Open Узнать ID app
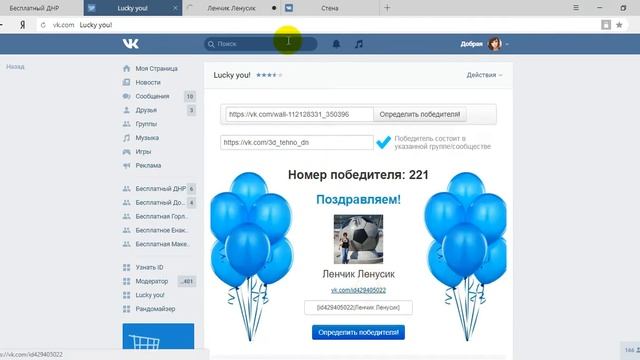 coord(149,268)
